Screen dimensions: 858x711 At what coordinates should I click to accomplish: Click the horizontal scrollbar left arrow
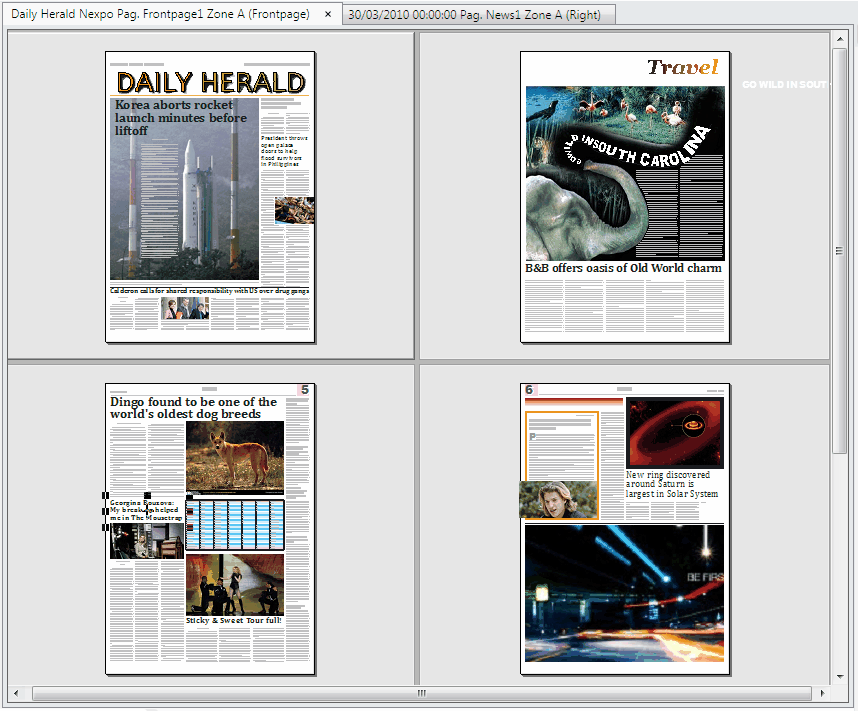pyautogui.click(x=16, y=693)
